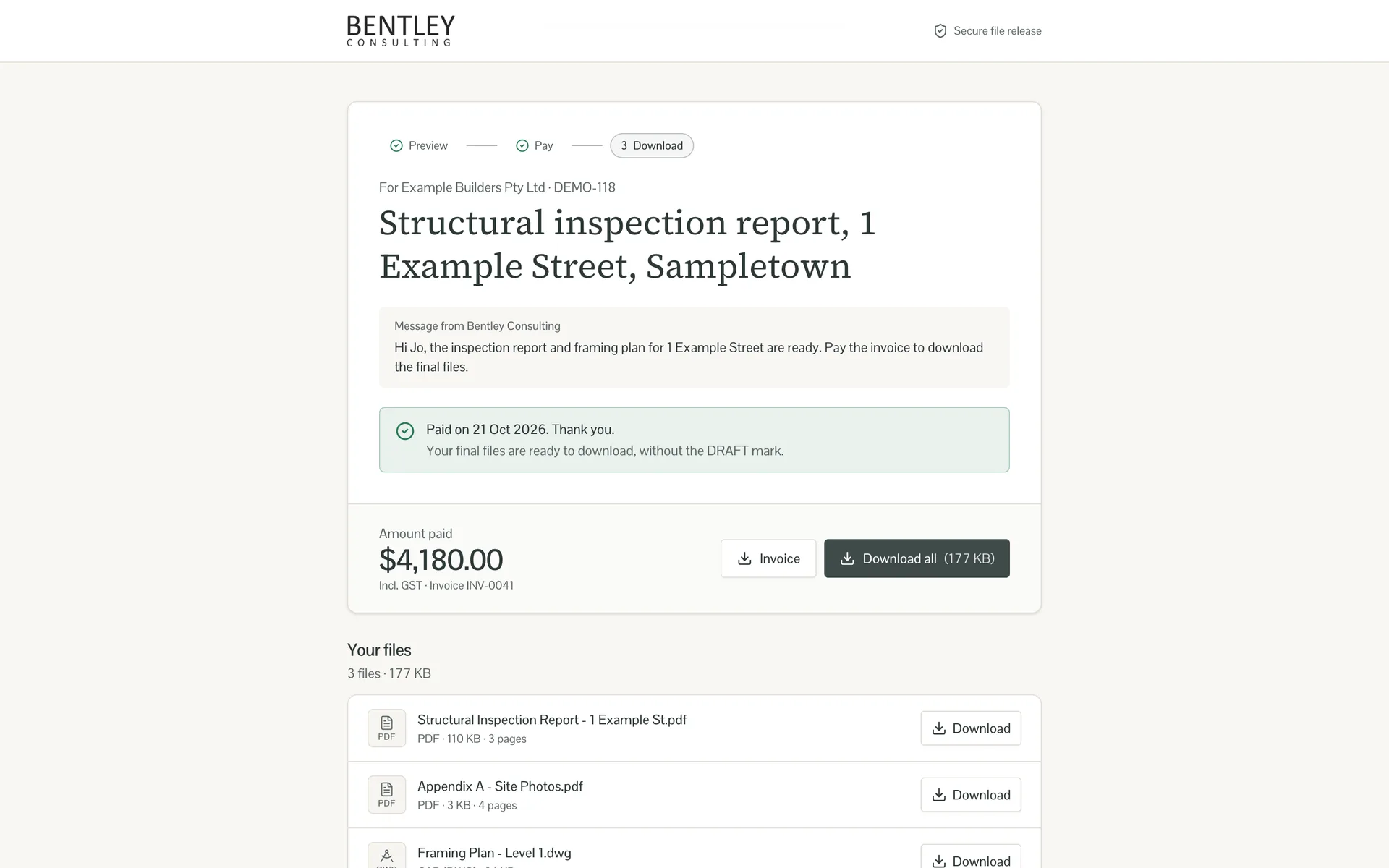Click DWG file icon for Framing Plan
The height and width of the screenshot is (868, 1389).
pyautogui.click(x=386, y=856)
